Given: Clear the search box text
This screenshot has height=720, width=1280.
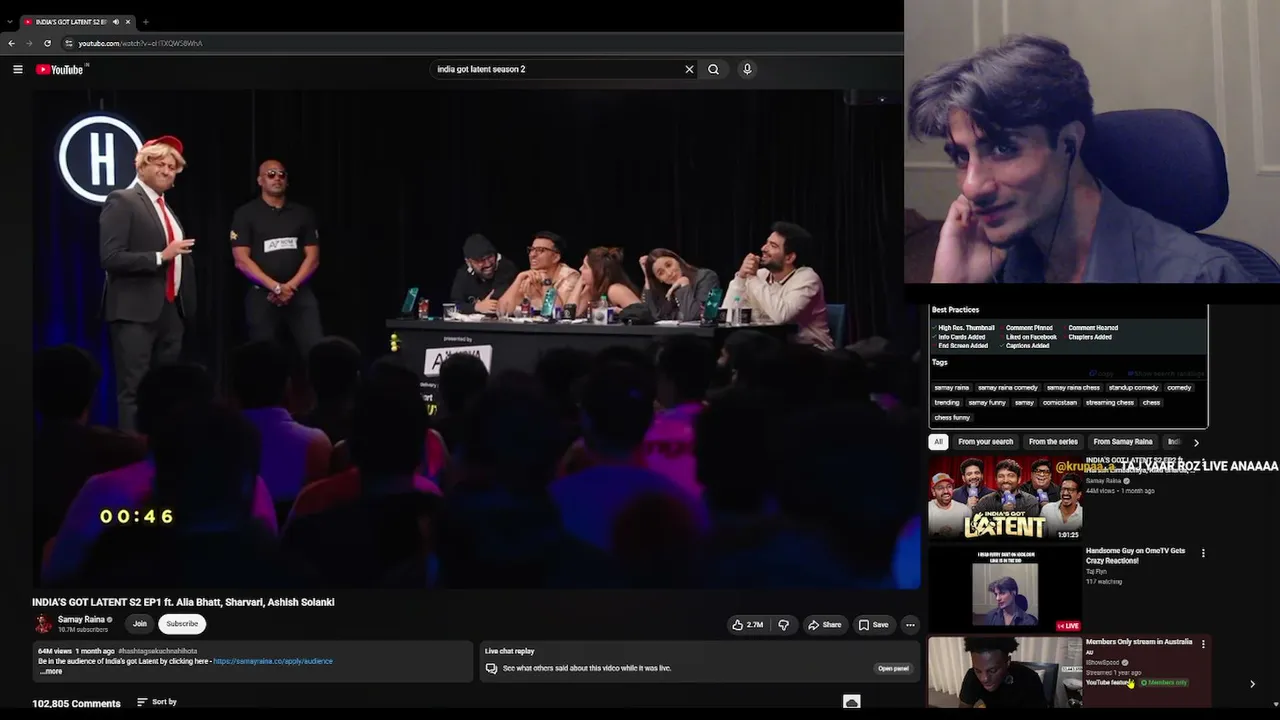Looking at the screenshot, I should point(689,69).
